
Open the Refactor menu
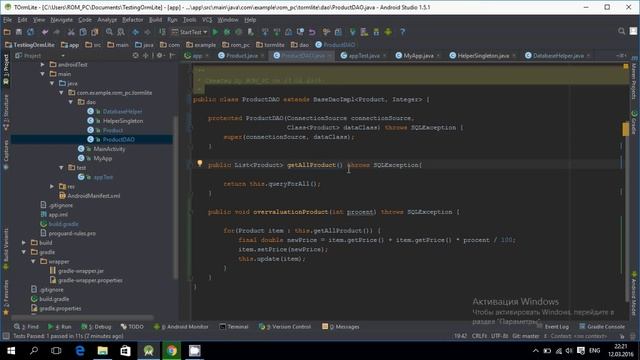pyautogui.click(x=133, y=20)
